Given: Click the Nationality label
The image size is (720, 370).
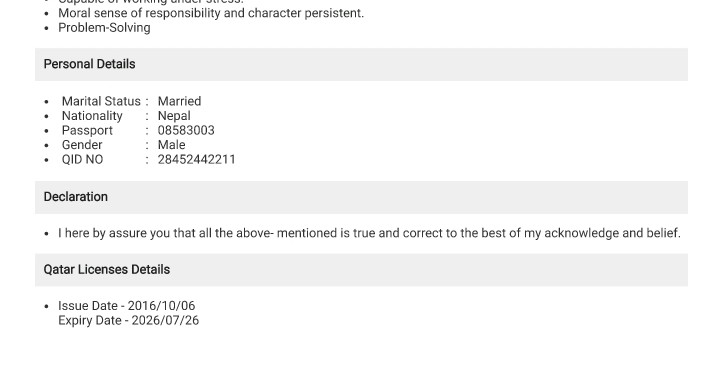Looking at the screenshot, I should pos(92,116).
